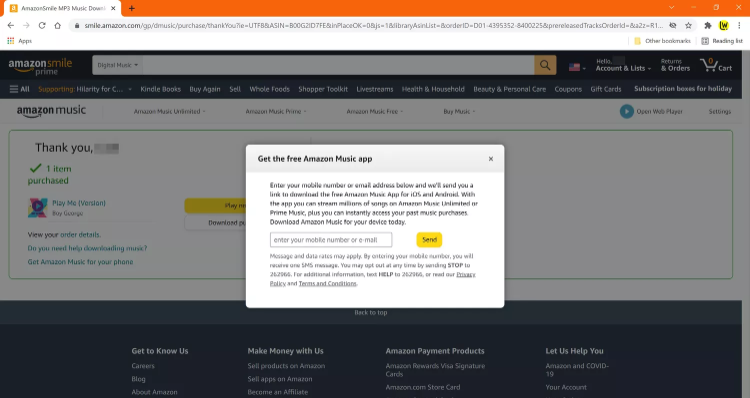Image resolution: width=750 pixels, height=398 pixels.
Task: Open the order details link
Action: point(80,235)
